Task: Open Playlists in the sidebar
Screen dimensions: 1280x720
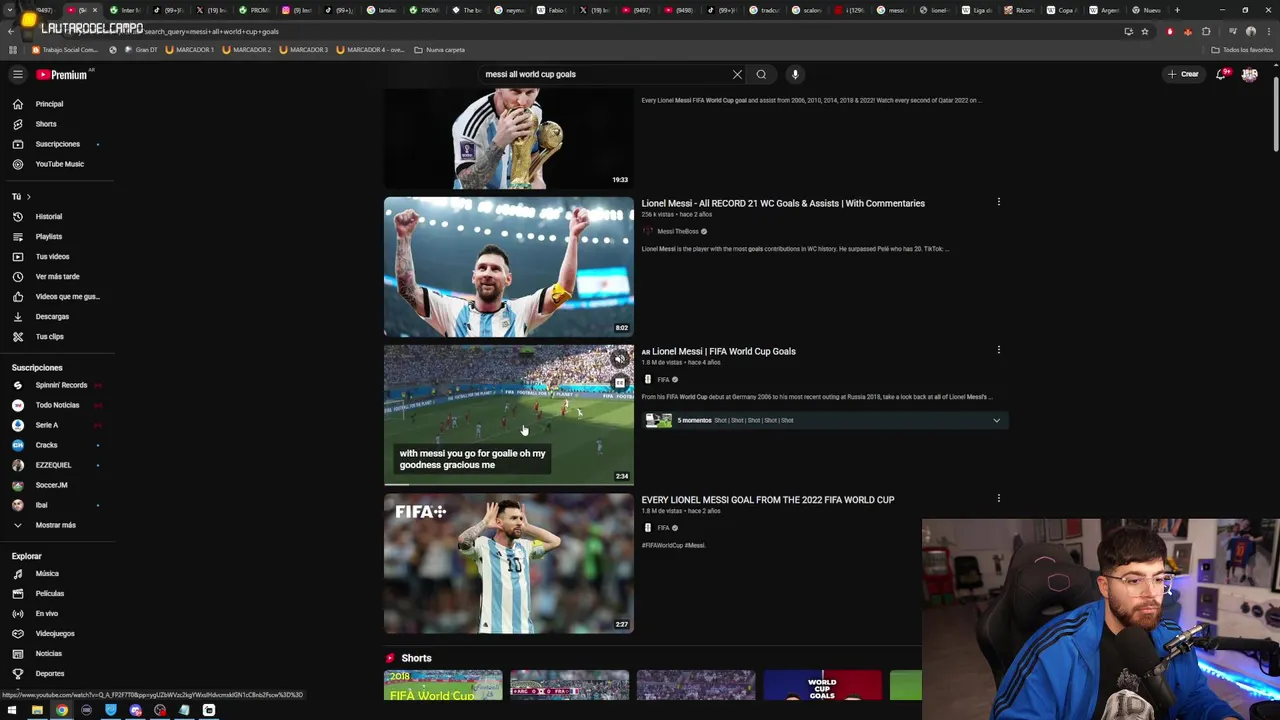Action: (x=48, y=237)
